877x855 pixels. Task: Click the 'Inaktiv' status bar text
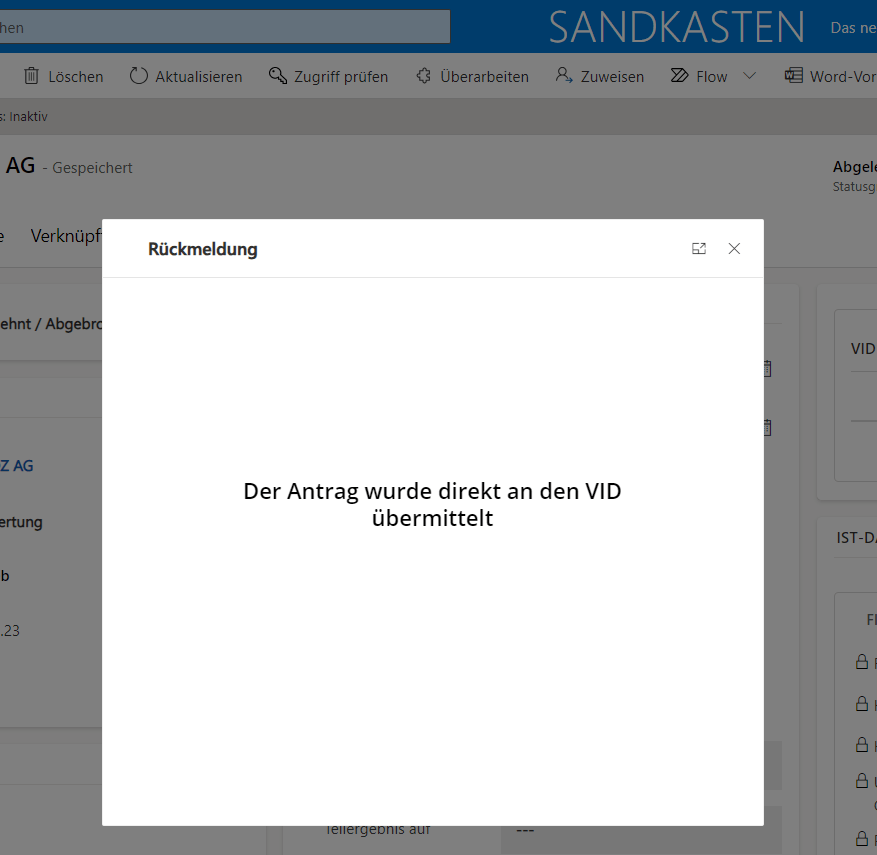[28, 116]
